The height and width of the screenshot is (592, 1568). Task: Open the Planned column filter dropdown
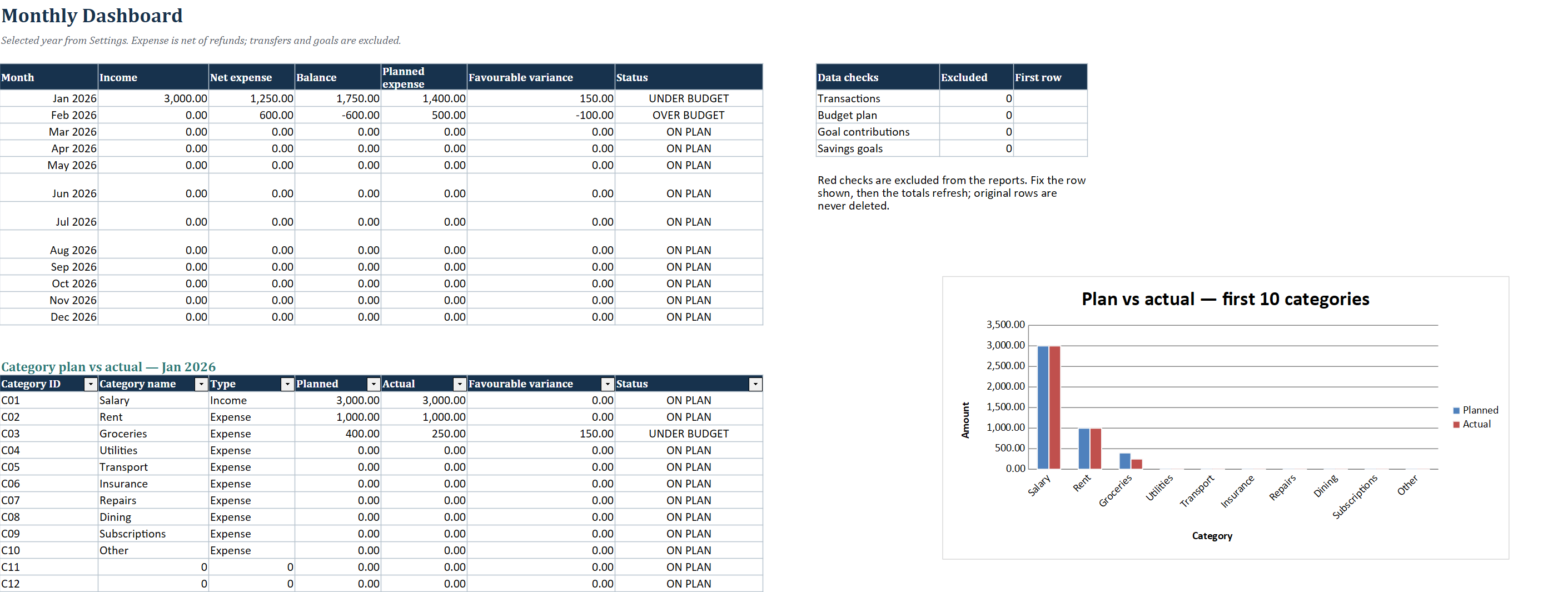pos(374,384)
